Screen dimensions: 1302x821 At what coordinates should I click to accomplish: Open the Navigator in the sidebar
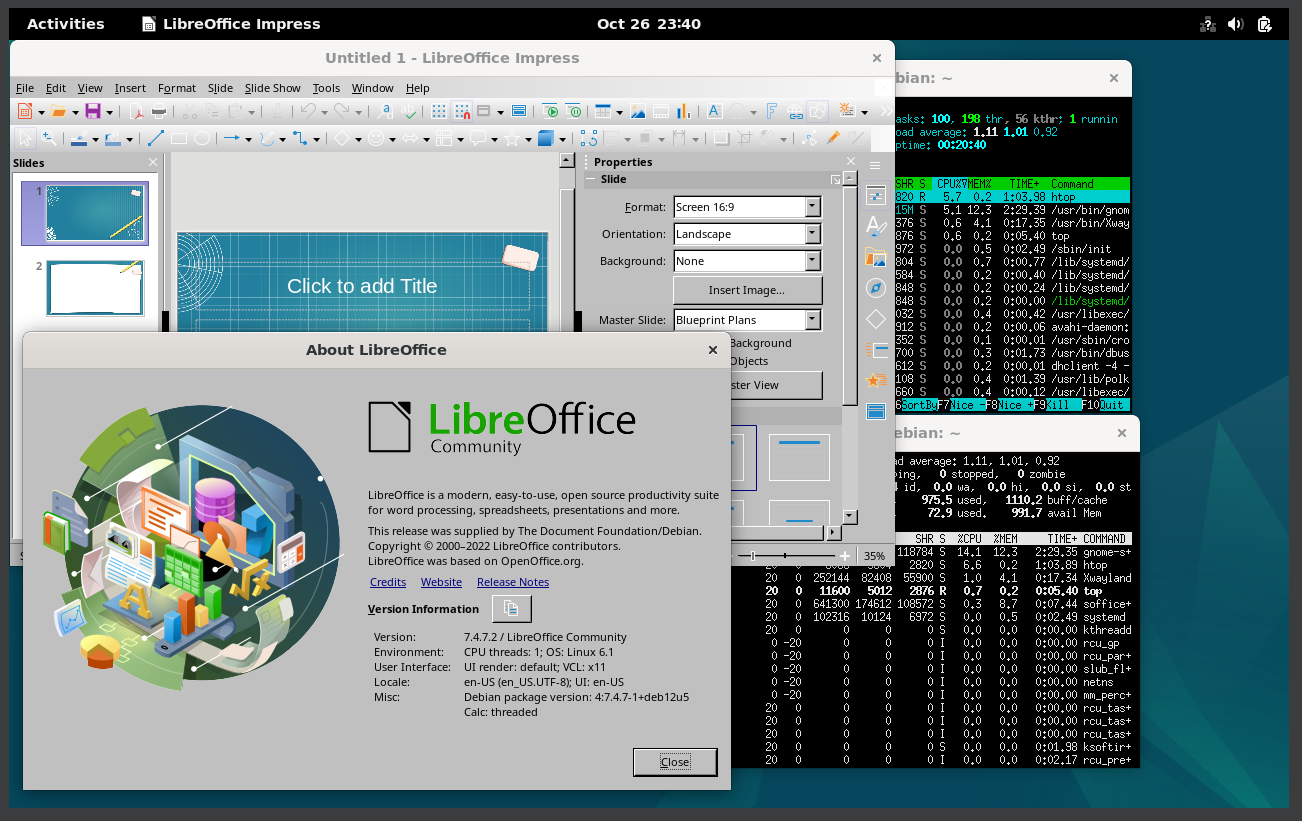pos(876,288)
